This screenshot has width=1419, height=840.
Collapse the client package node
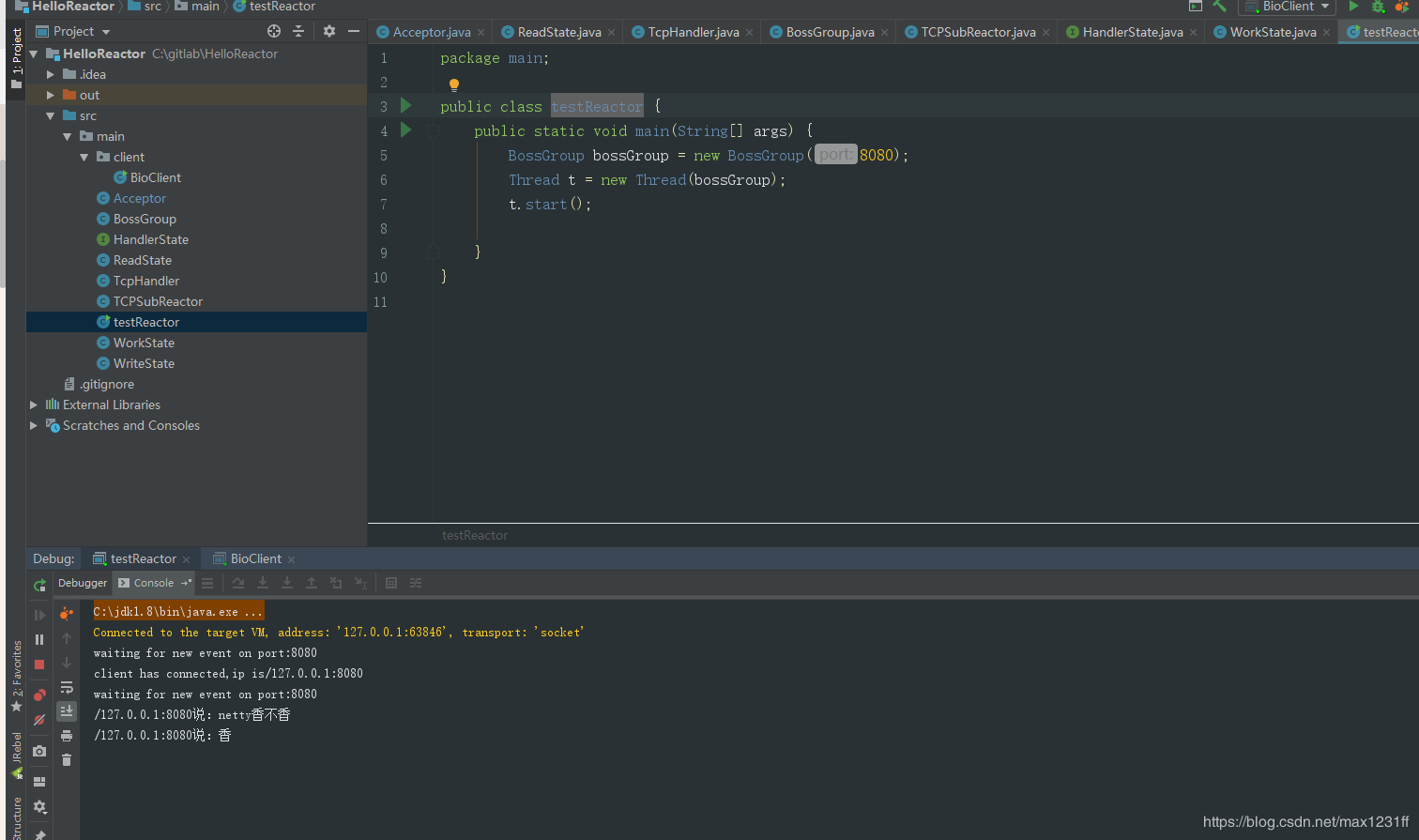pyautogui.click(x=84, y=157)
